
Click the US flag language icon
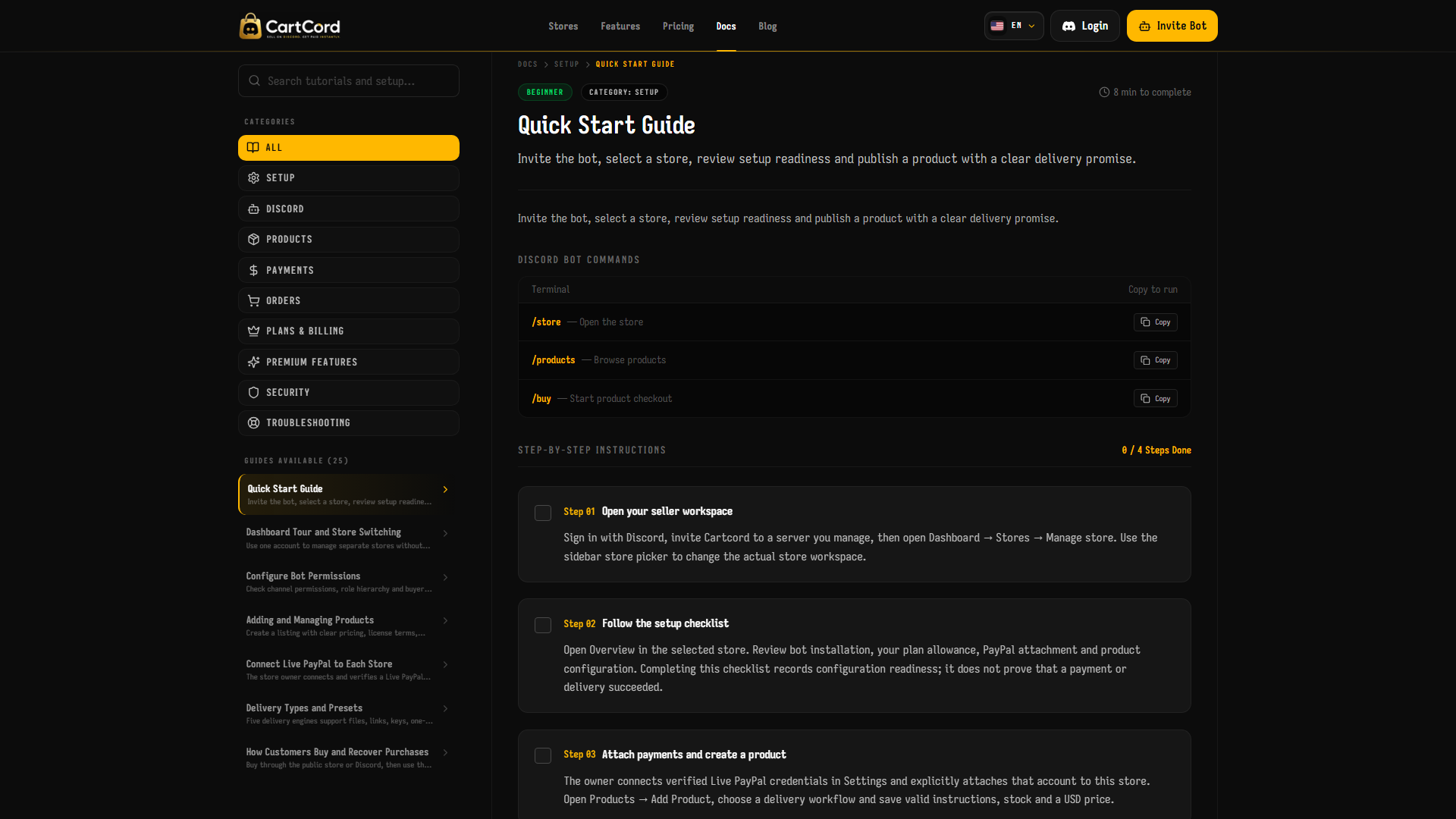pos(998,26)
